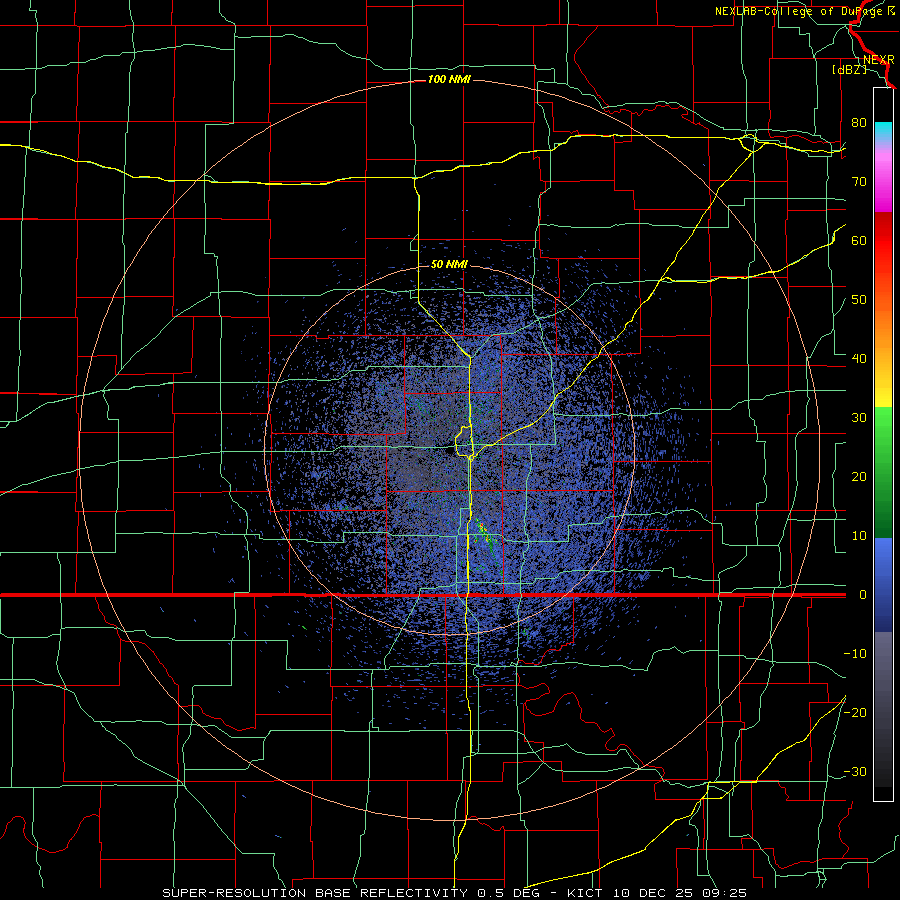The width and height of the screenshot is (900, 900).
Task: Click the 60 value on the dBZ scale
Action: coord(859,241)
